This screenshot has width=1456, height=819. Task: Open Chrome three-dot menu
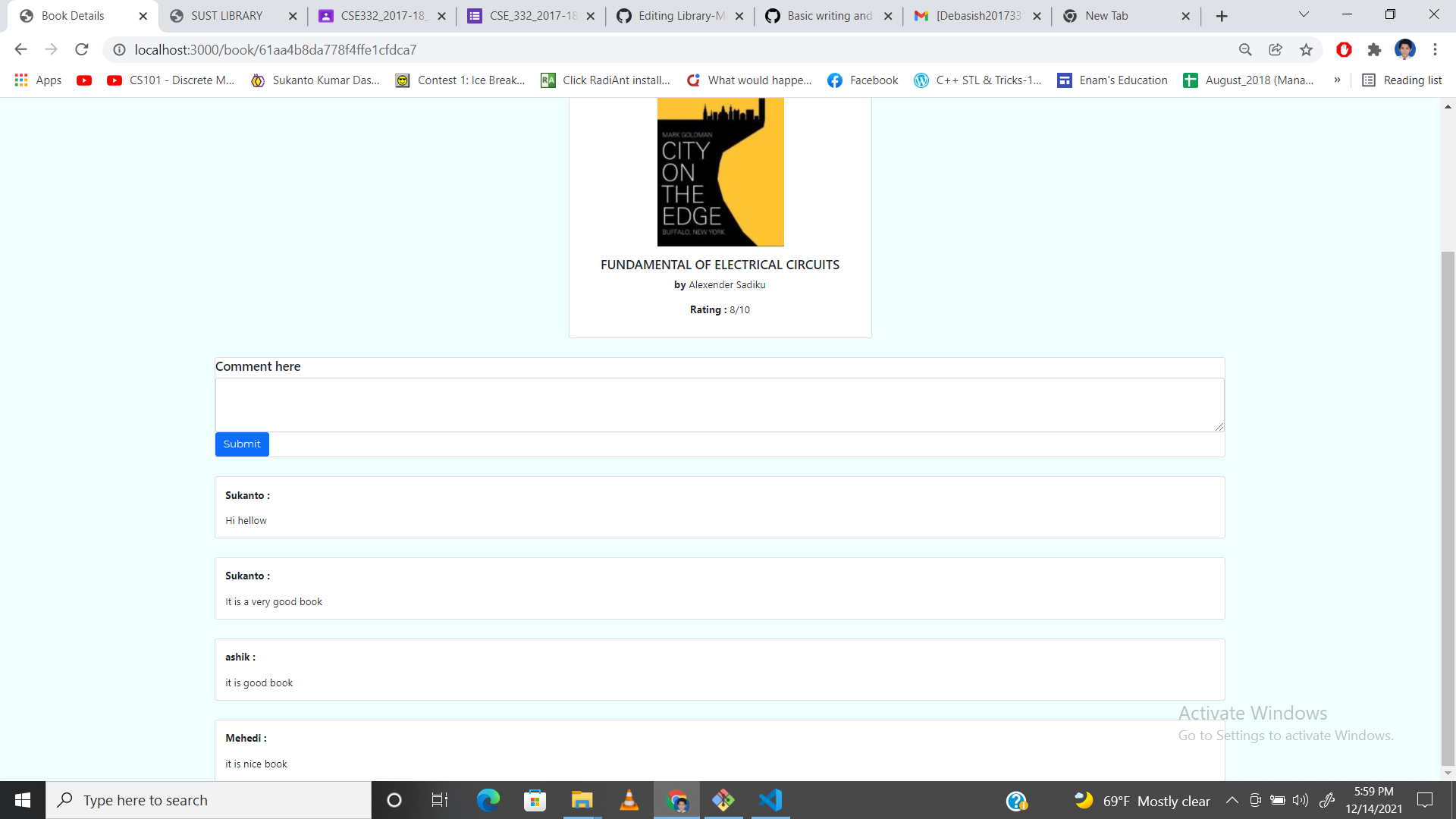1435,49
